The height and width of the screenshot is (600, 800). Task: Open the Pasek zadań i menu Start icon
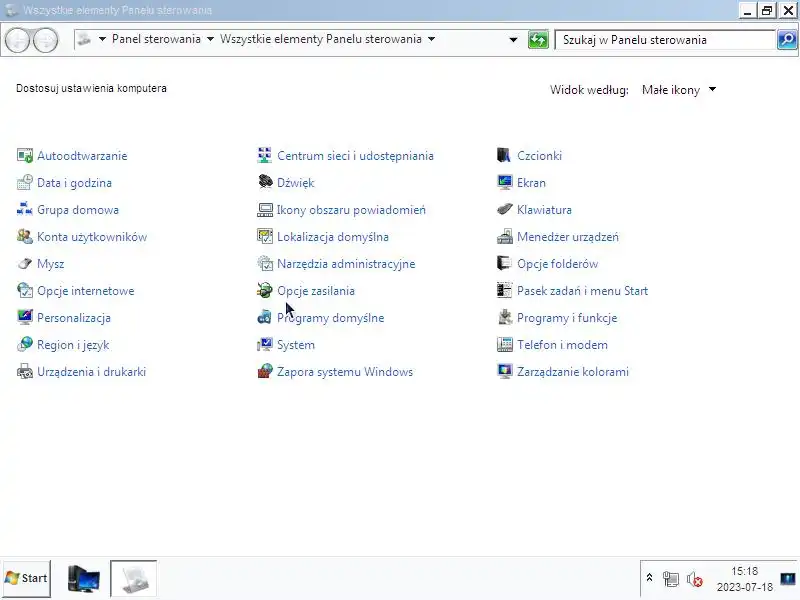click(x=505, y=291)
